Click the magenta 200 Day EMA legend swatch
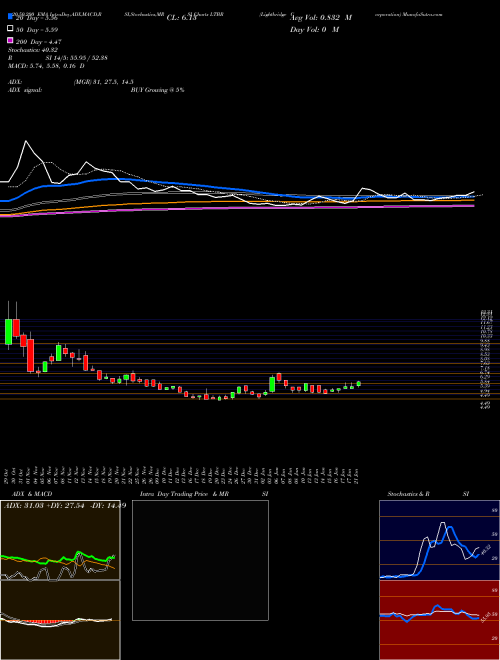Image resolution: width=500 pixels, height=660 pixels. (10, 41)
